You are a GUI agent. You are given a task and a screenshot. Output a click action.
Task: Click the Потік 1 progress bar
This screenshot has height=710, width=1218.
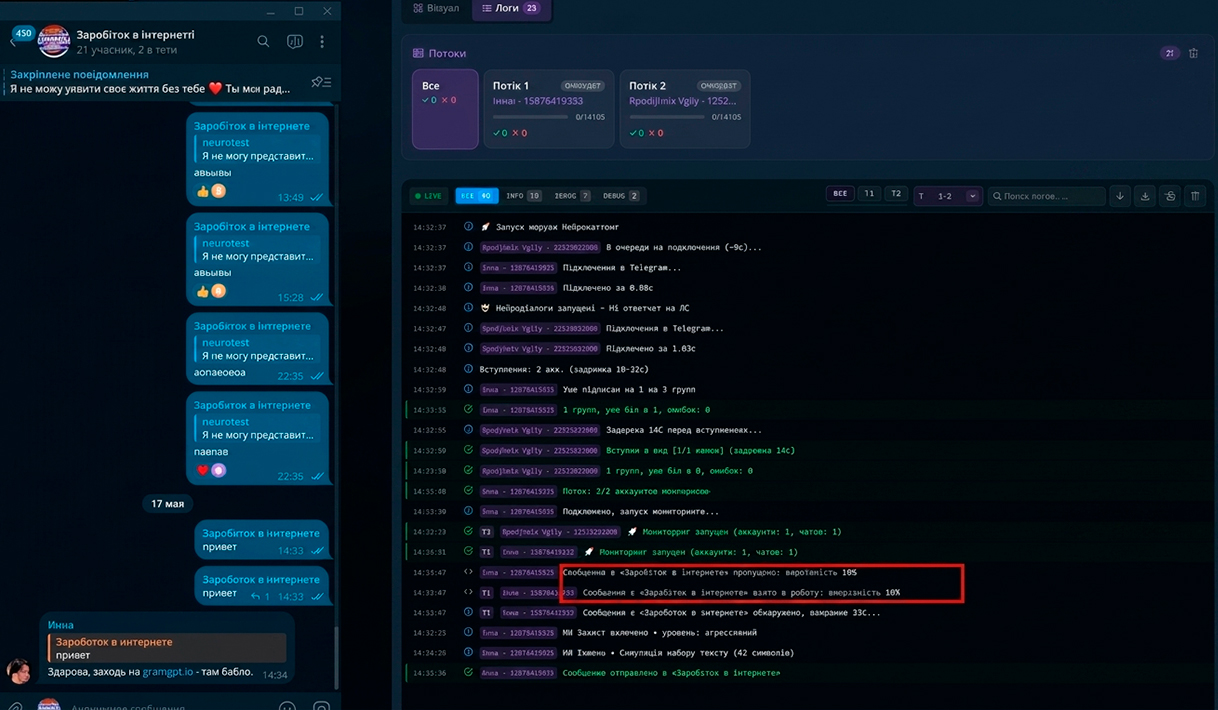(530, 117)
